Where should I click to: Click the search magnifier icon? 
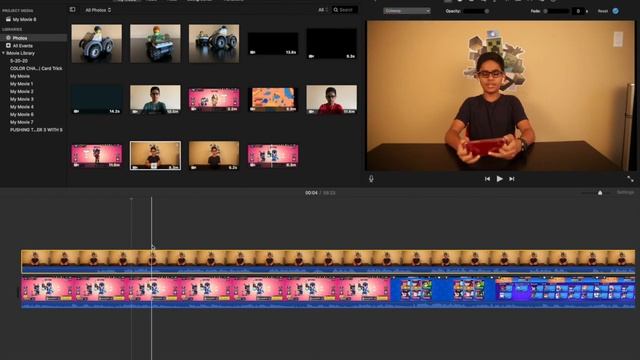pyautogui.click(x=336, y=10)
